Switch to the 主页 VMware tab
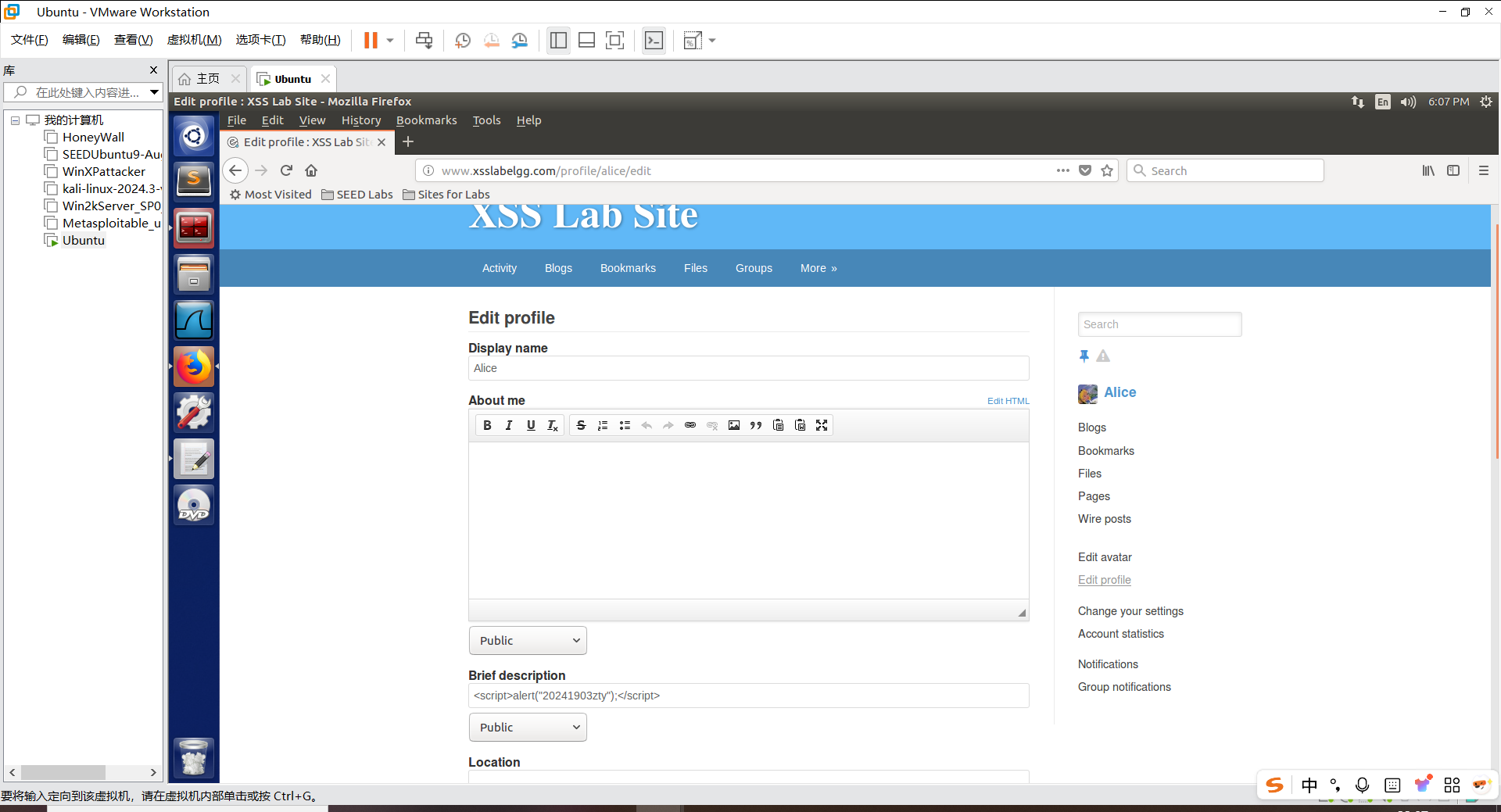 208,79
